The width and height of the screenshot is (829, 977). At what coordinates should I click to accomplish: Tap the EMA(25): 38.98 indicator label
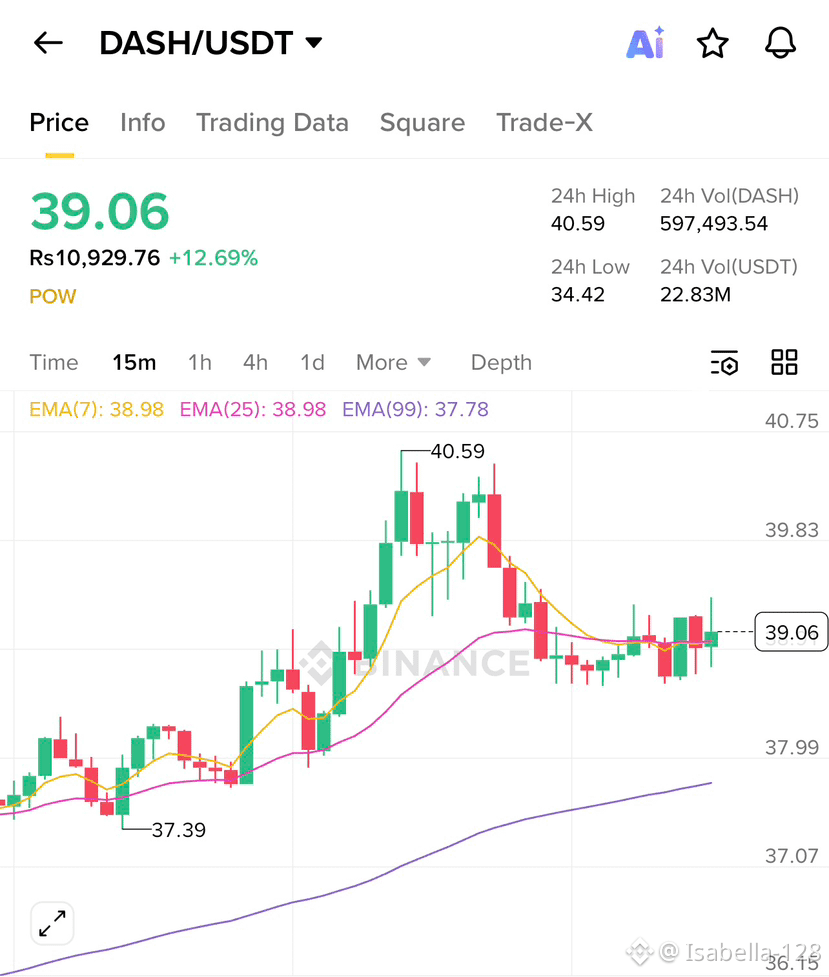click(x=253, y=409)
